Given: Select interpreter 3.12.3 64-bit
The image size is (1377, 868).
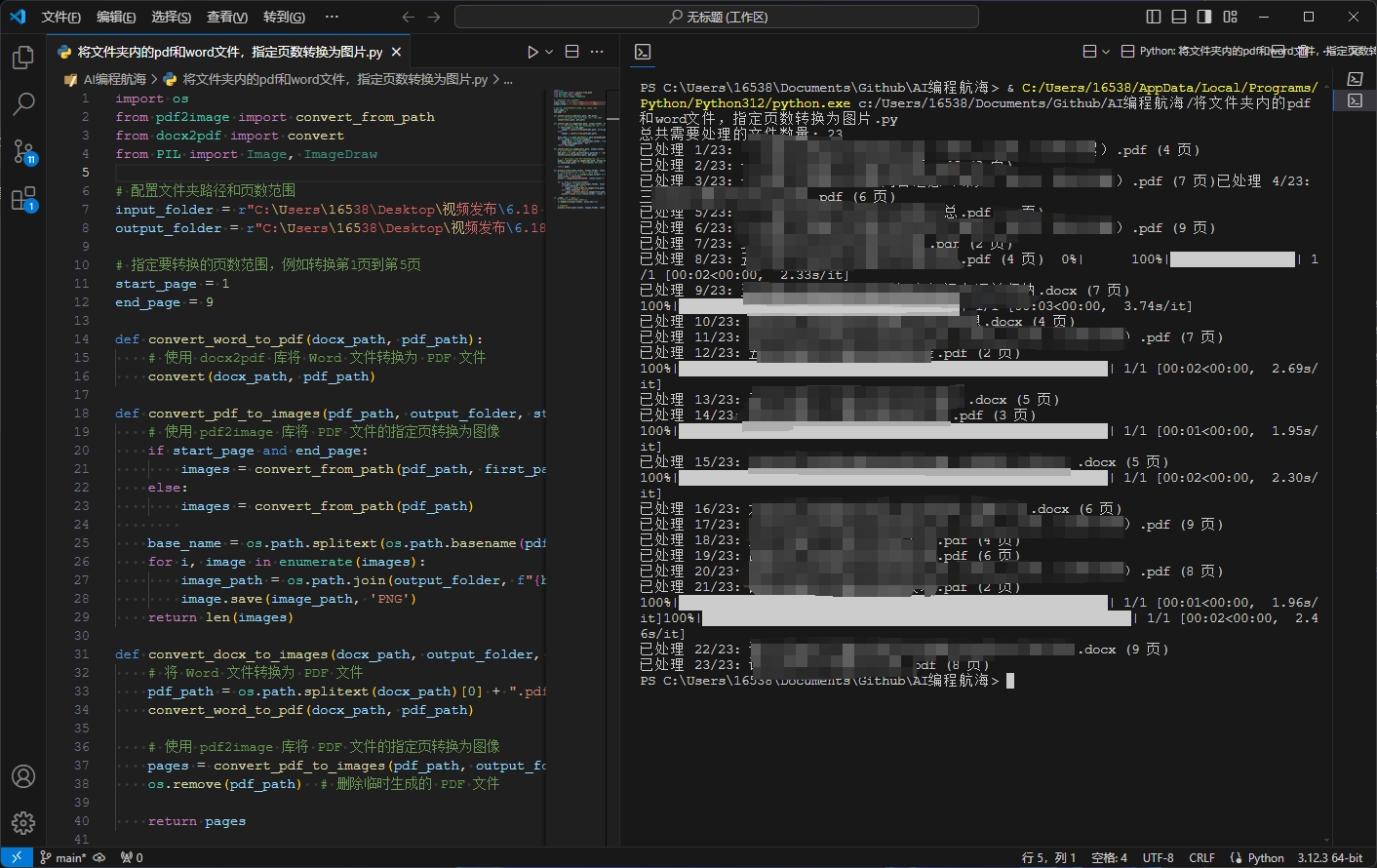Looking at the screenshot, I should click(x=1329, y=858).
